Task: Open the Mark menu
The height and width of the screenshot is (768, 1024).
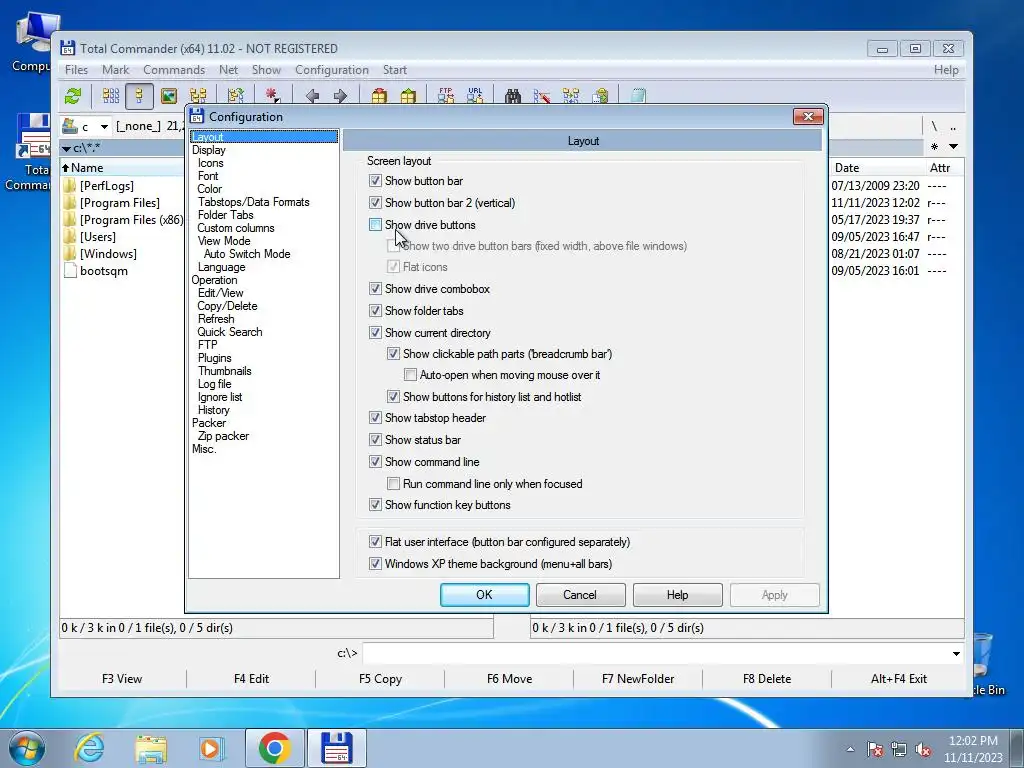Action: pyautogui.click(x=116, y=70)
